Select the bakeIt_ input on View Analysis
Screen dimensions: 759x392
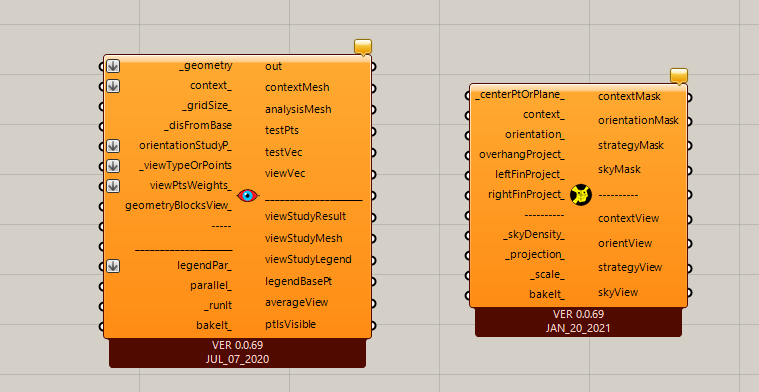coord(214,326)
